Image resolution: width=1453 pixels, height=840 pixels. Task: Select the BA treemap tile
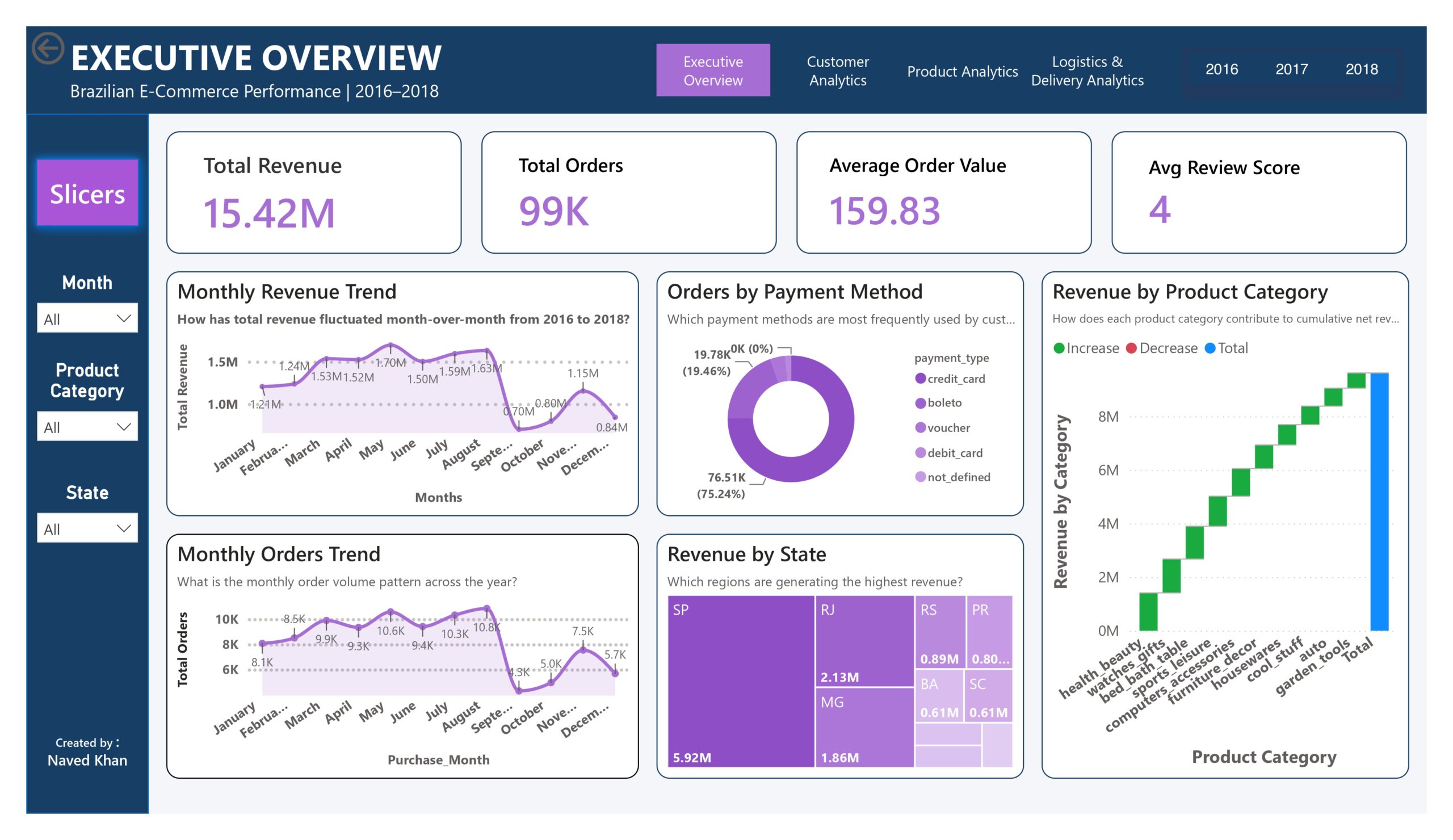click(939, 696)
